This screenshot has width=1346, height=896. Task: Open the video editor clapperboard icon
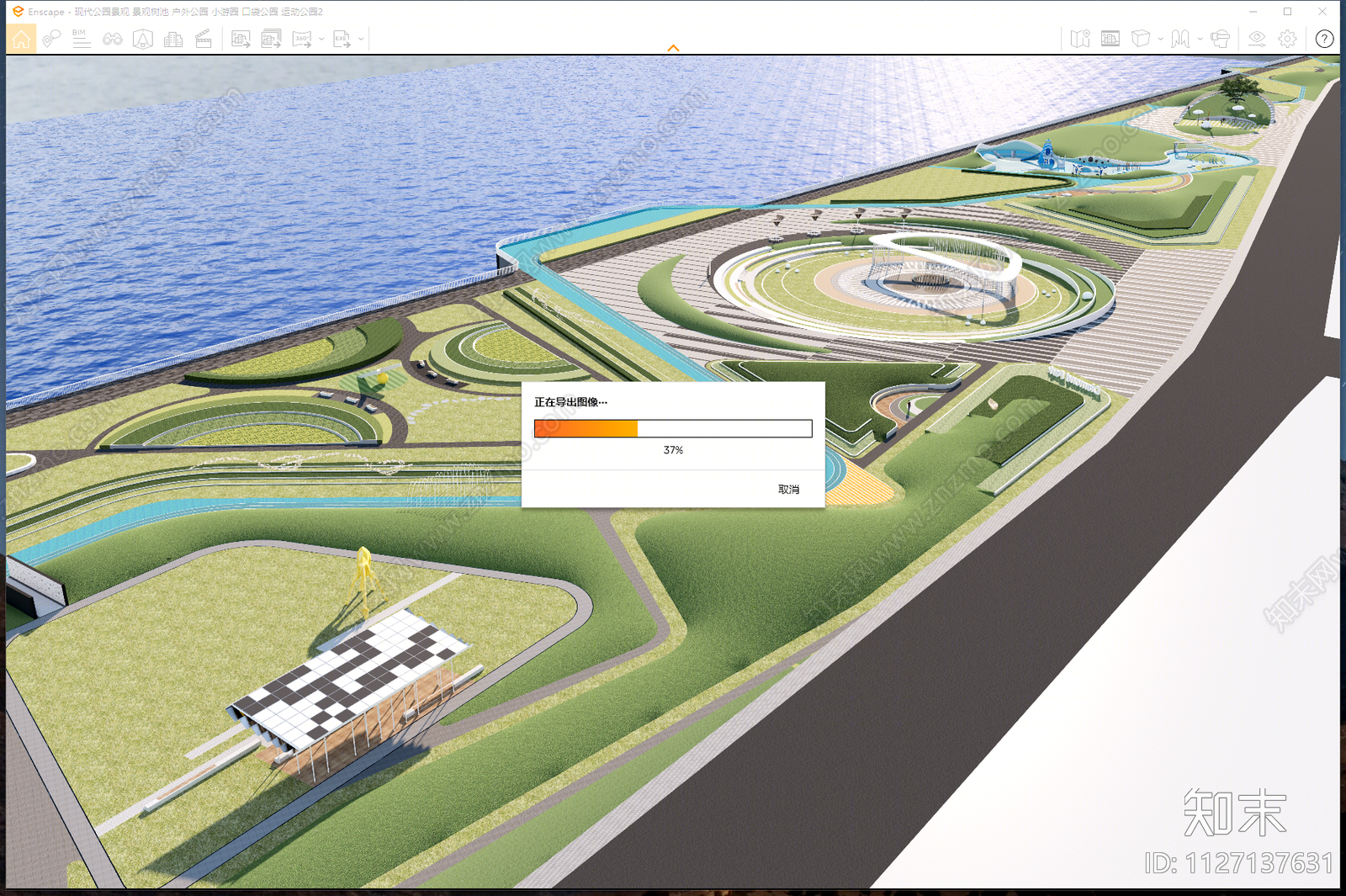click(x=204, y=39)
